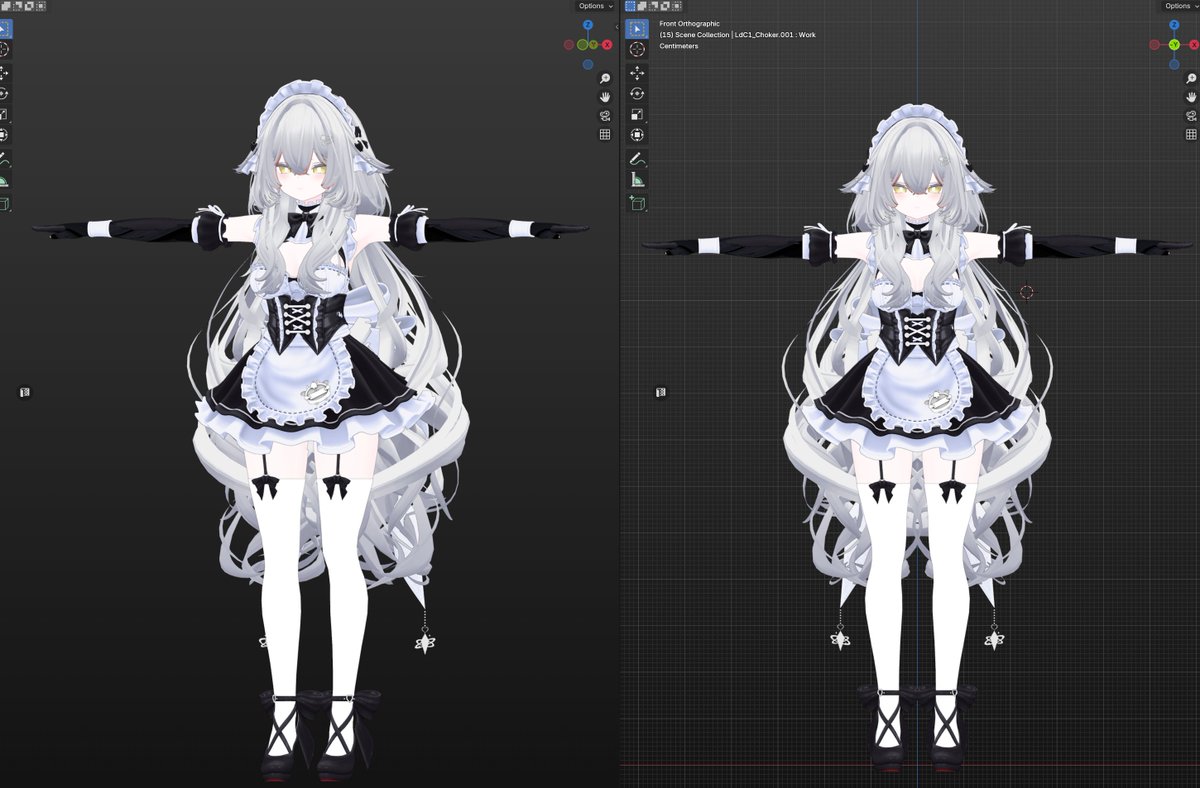Open the Options dropdown in left viewport
This screenshot has height=788, width=1200.
click(x=596, y=6)
